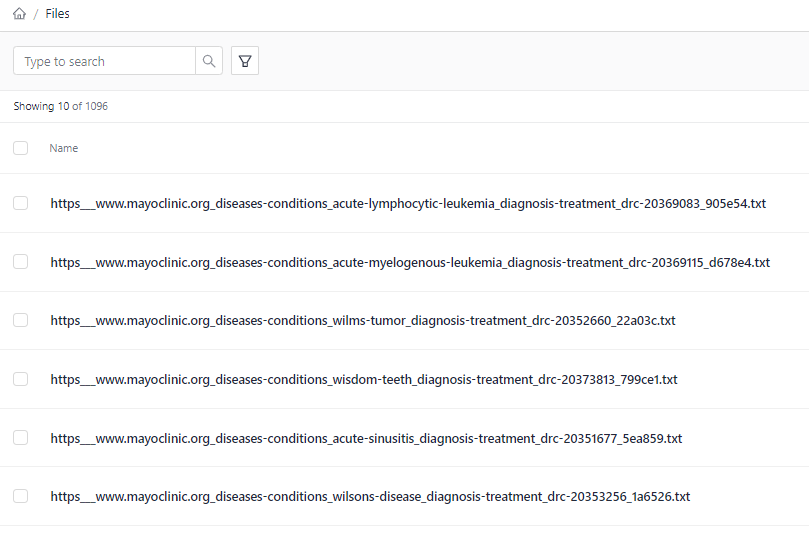Screen dimensions: 809x539
Task: Open the acute-sinusitis txt file
Action: (x=366, y=438)
